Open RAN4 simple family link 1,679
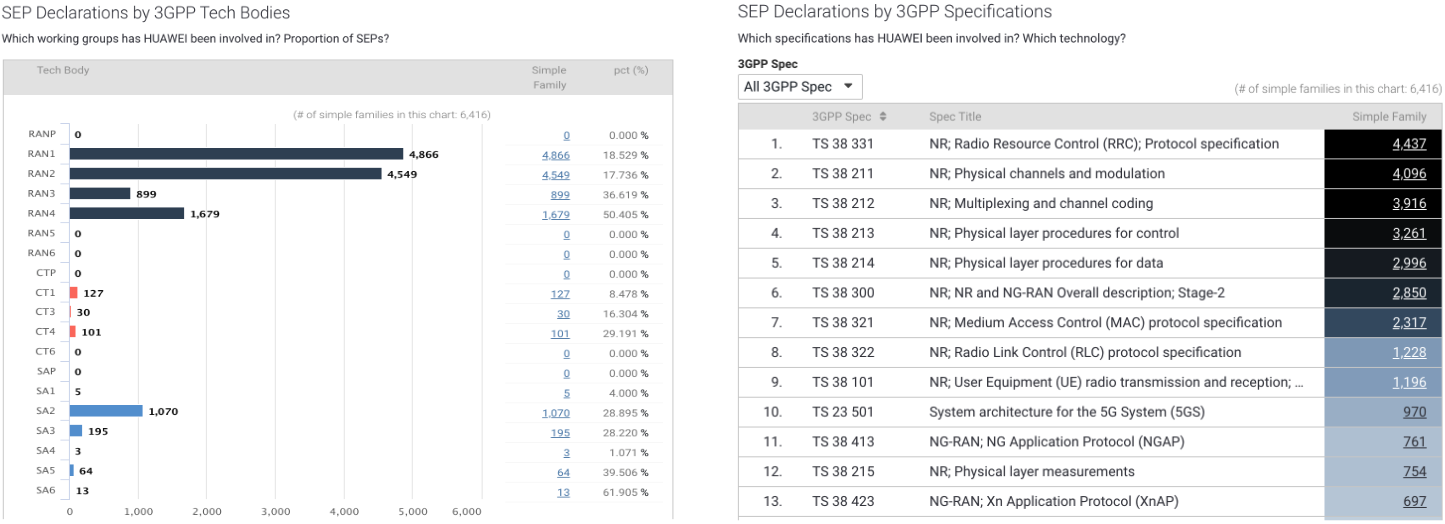The image size is (1445, 524). click(556, 215)
